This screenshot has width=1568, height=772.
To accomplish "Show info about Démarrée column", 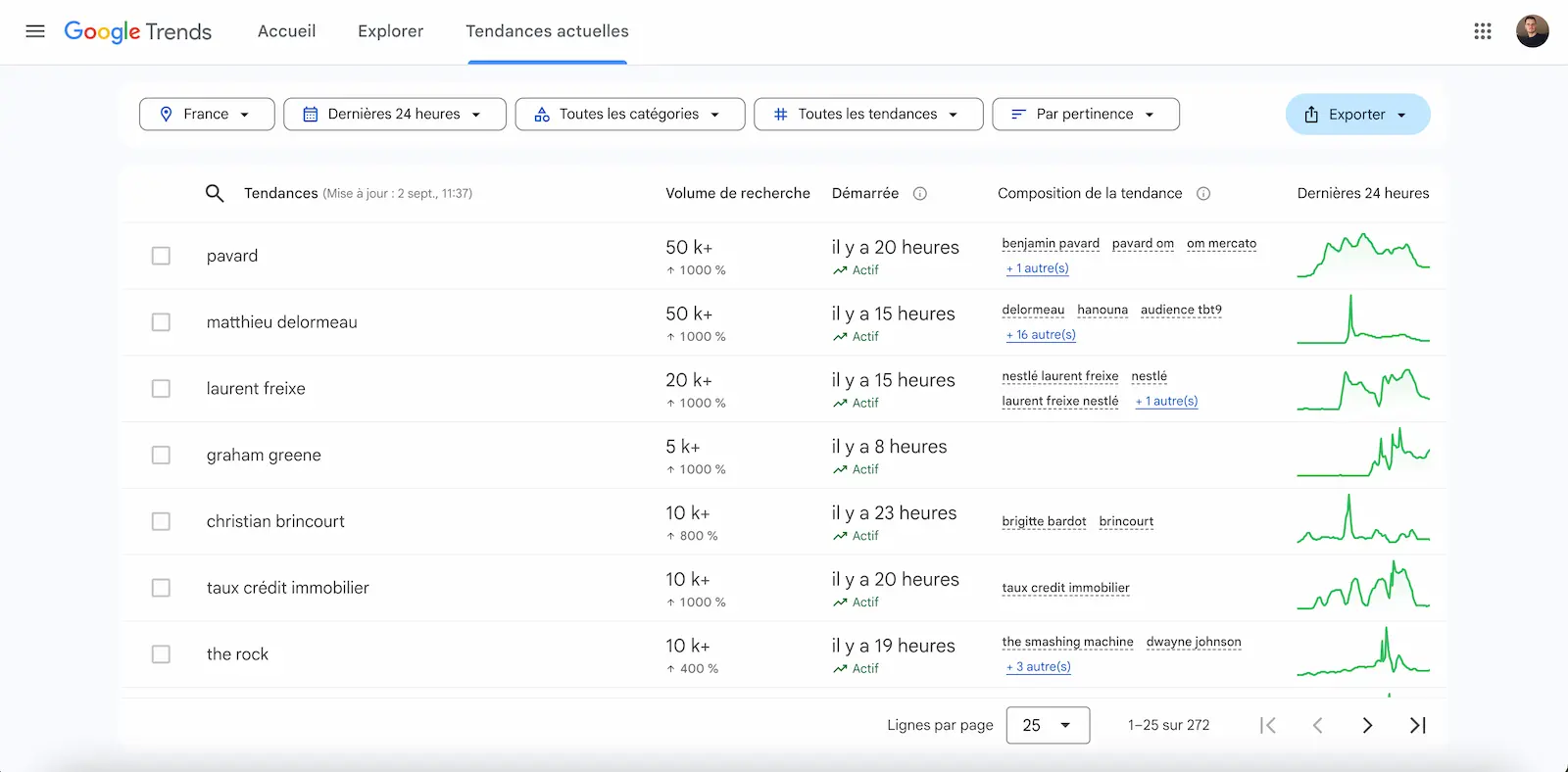I will 920,194.
